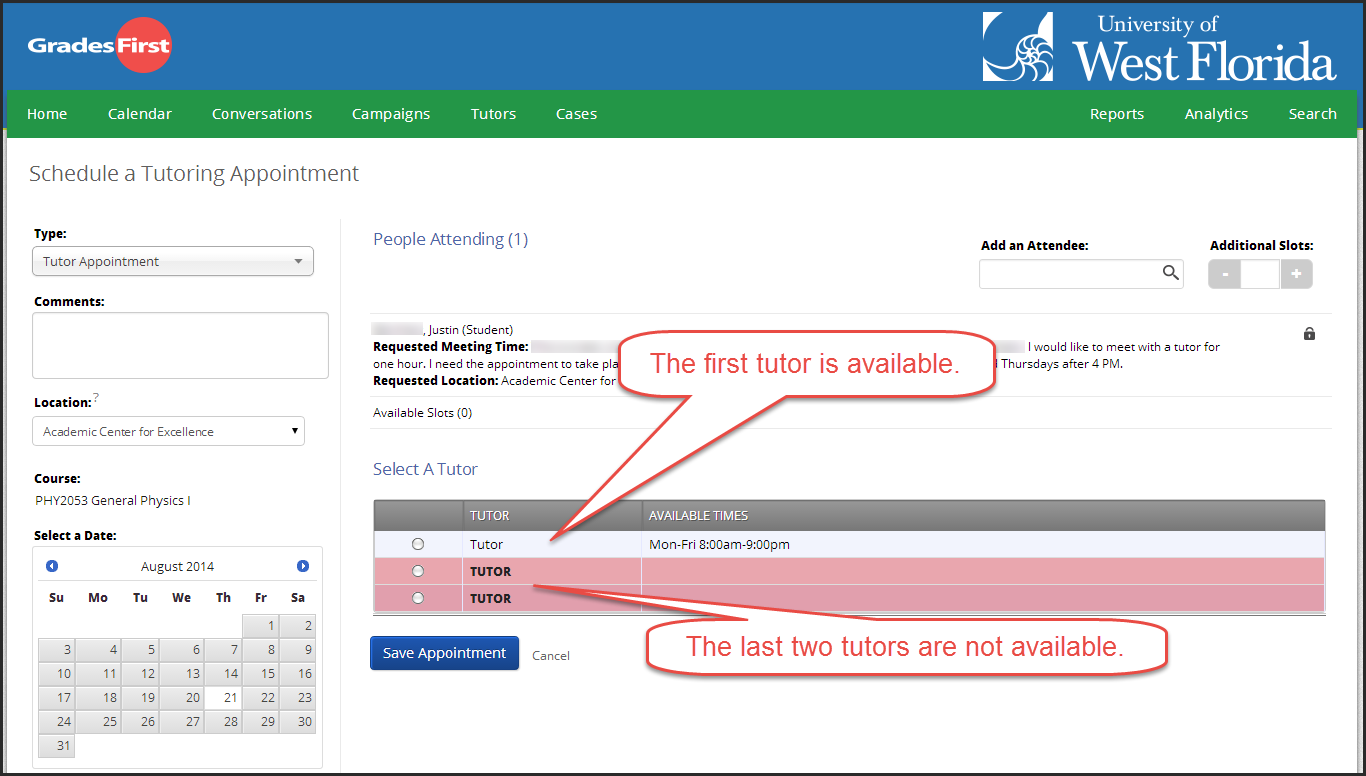Open Search in the navigation bar
The height and width of the screenshot is (776, 1366).
pos(1313,114)
